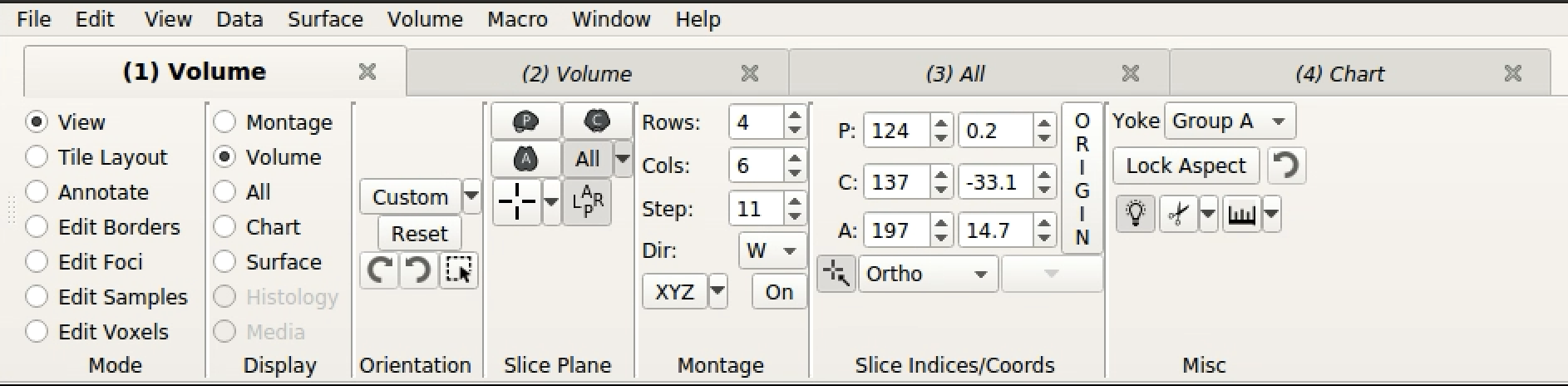Open the Dir dropdown showing W
Viewport: 1568px width, 386px height.
pyautogui.click(x=772, y=250)
